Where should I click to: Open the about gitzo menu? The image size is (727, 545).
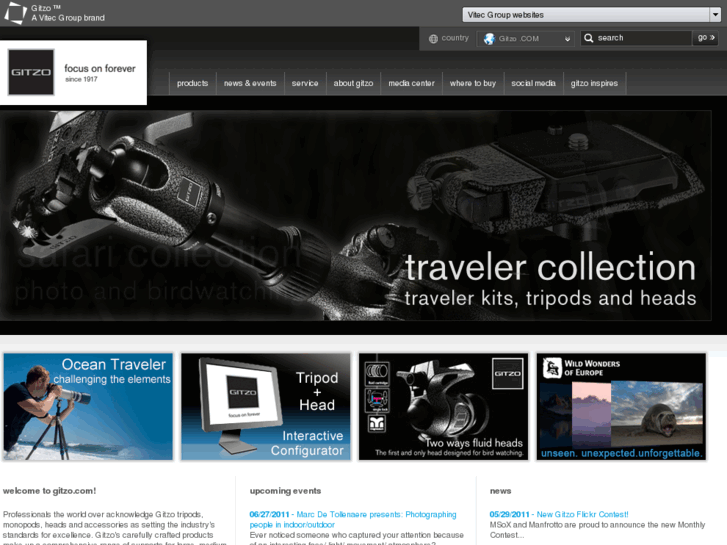coord(353,83)
